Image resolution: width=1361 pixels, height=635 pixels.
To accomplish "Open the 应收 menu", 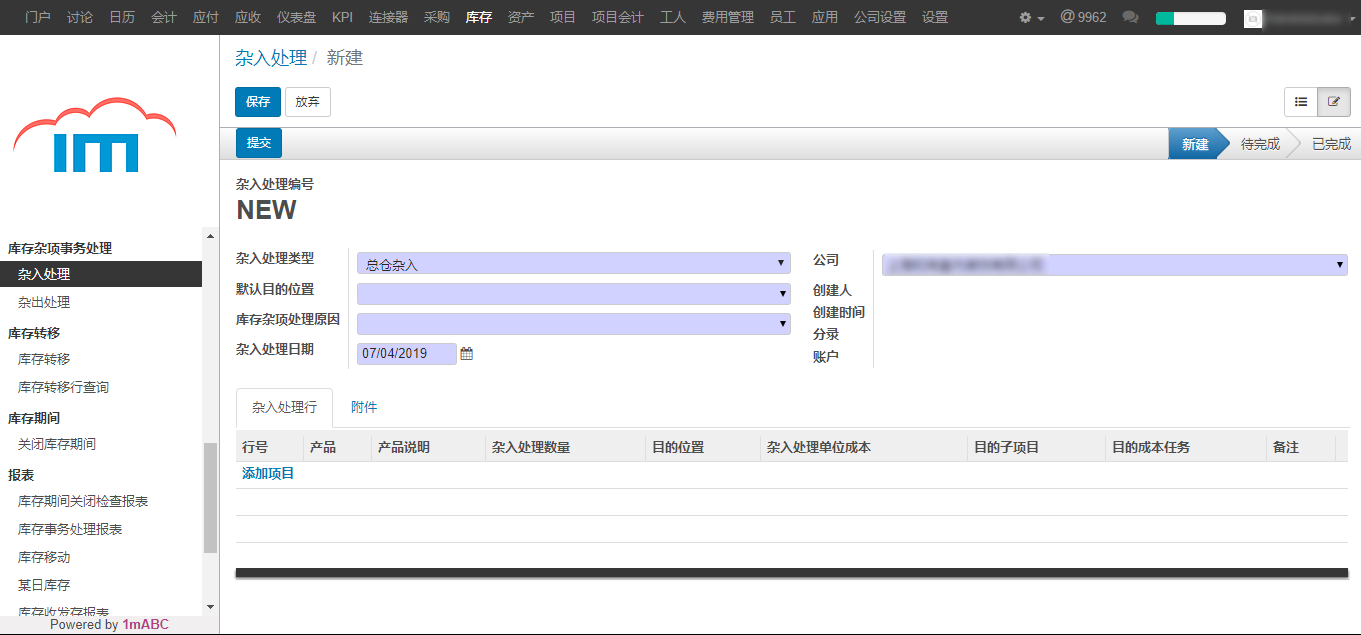I will (x=248, y=17).
